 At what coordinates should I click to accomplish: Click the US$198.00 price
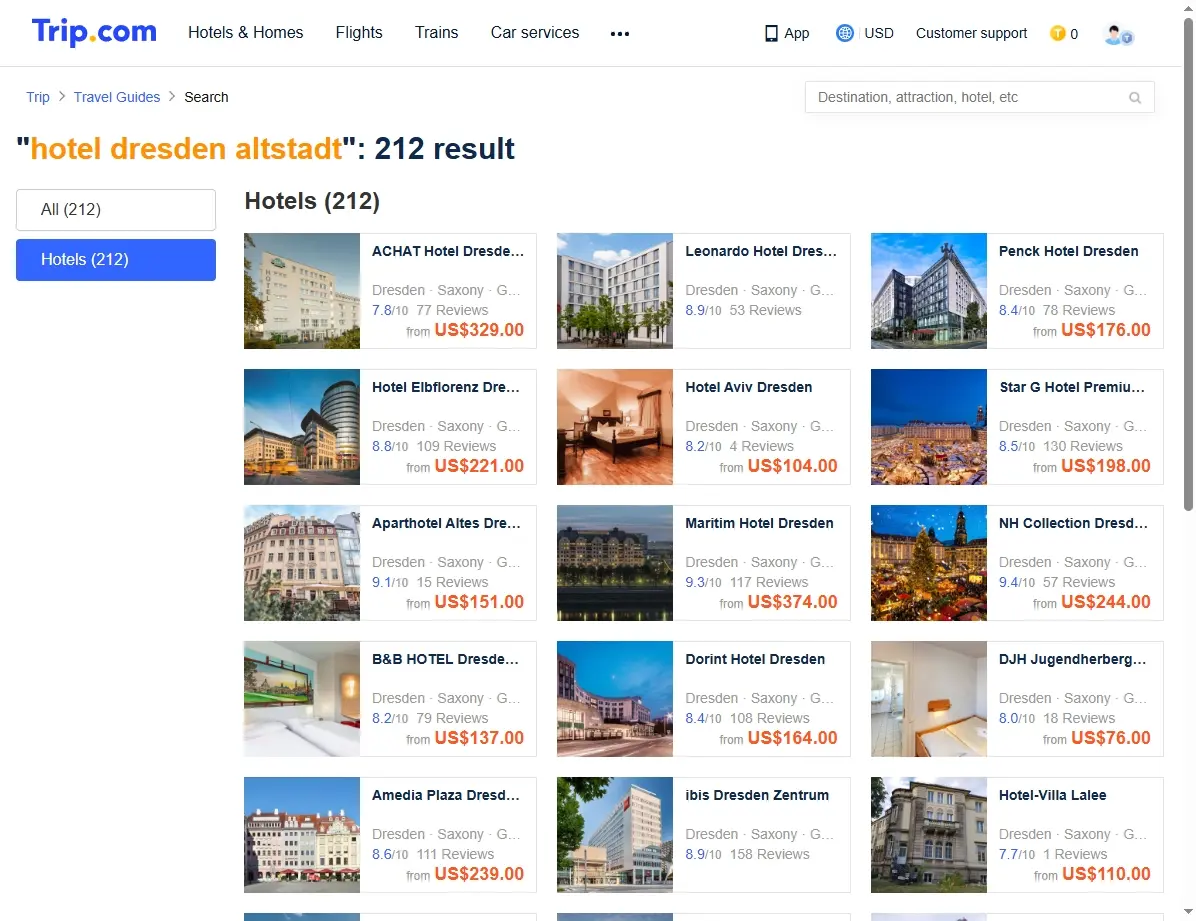click(1105, 466)
